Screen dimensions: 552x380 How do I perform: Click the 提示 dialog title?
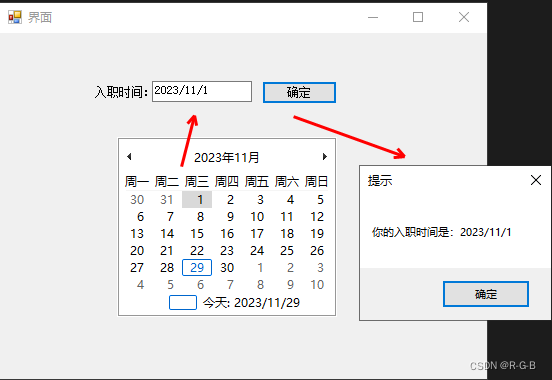(x=380, y=180)
